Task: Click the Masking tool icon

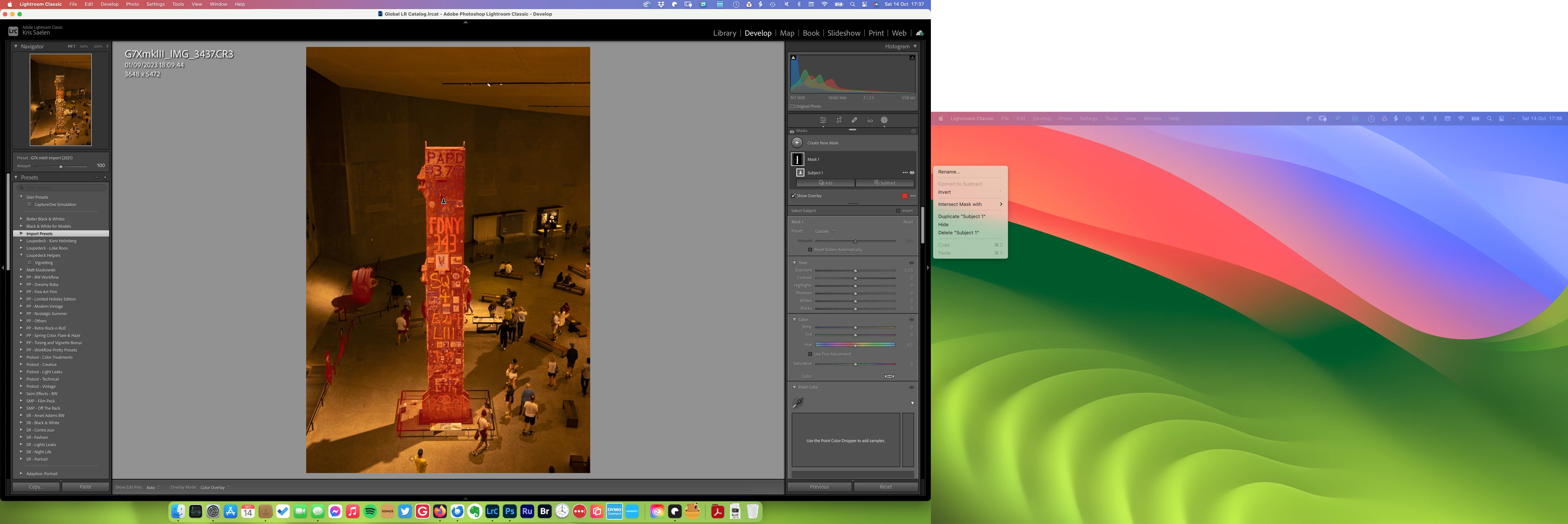Action: (x=884, y=120)
